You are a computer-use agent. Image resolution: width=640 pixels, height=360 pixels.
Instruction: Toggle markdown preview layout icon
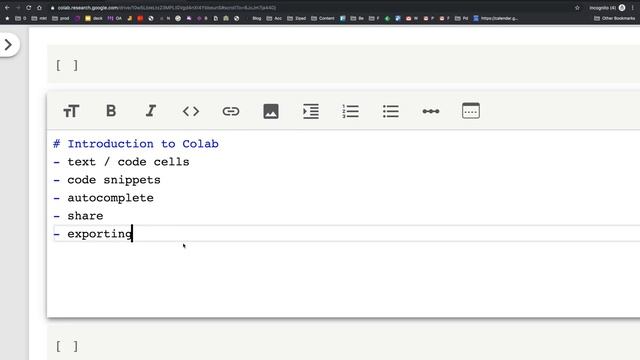point(471,111)
